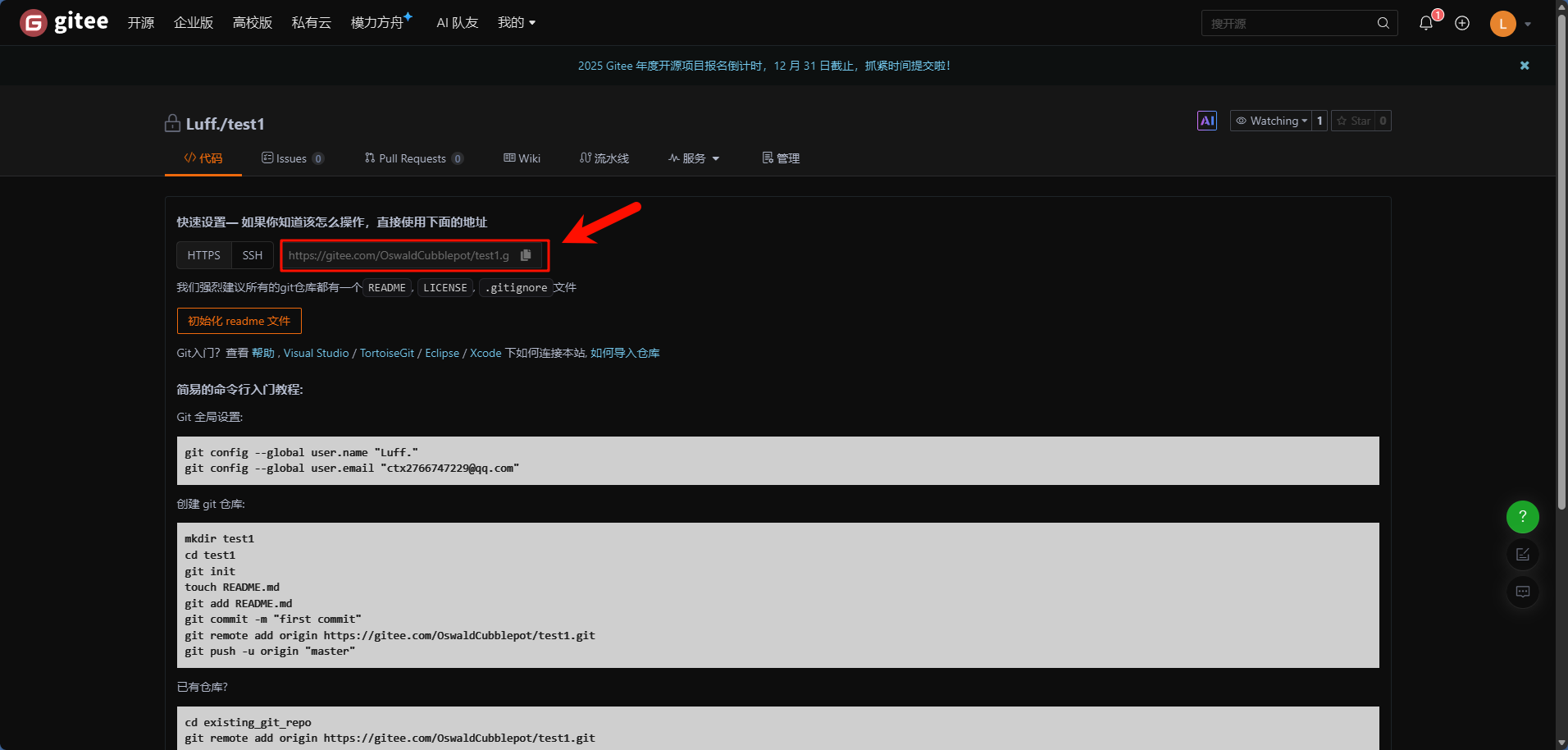Focus the 搜开源 search field
Image resolution: width=1568 pixels, height=750 pixels.
click(1290, 23)
